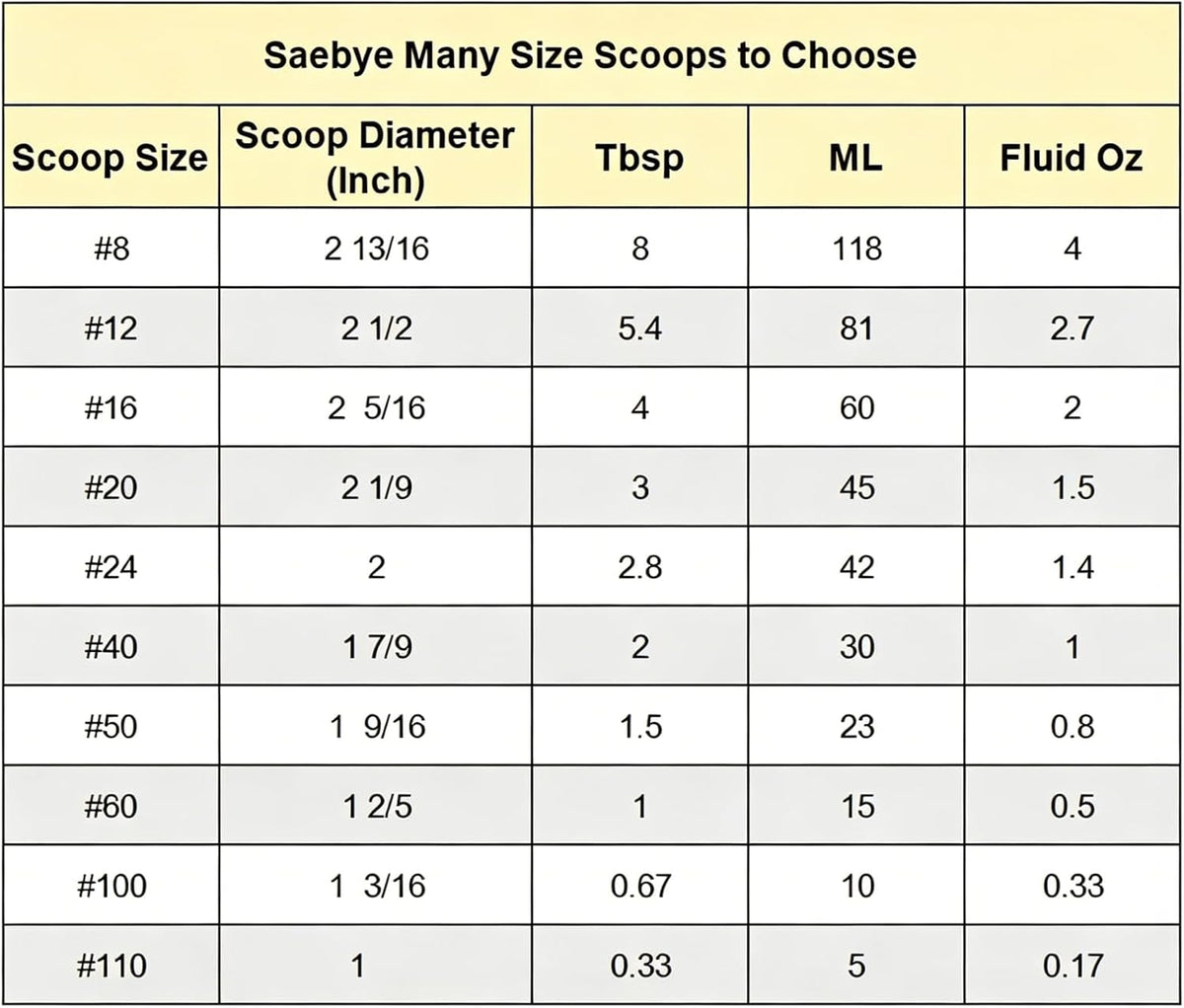Select the Scoop Diameter (Inch) header
Screen dimensions: 1184x1008
(x=375, y=157)
